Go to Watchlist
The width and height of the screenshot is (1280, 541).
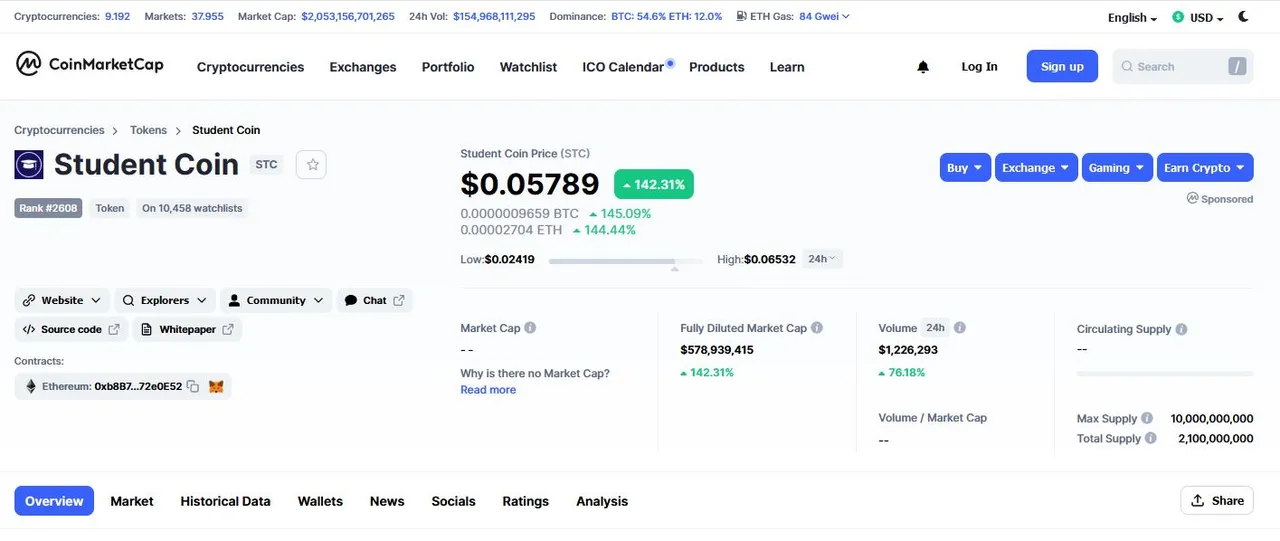[528, 67]
